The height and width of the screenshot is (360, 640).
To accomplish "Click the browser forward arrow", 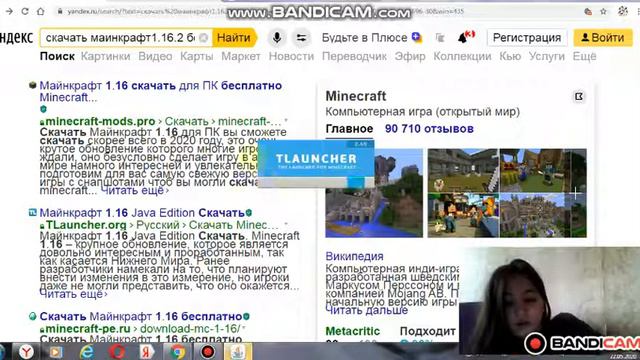I will pyautogui.click(x=9, y=11).
